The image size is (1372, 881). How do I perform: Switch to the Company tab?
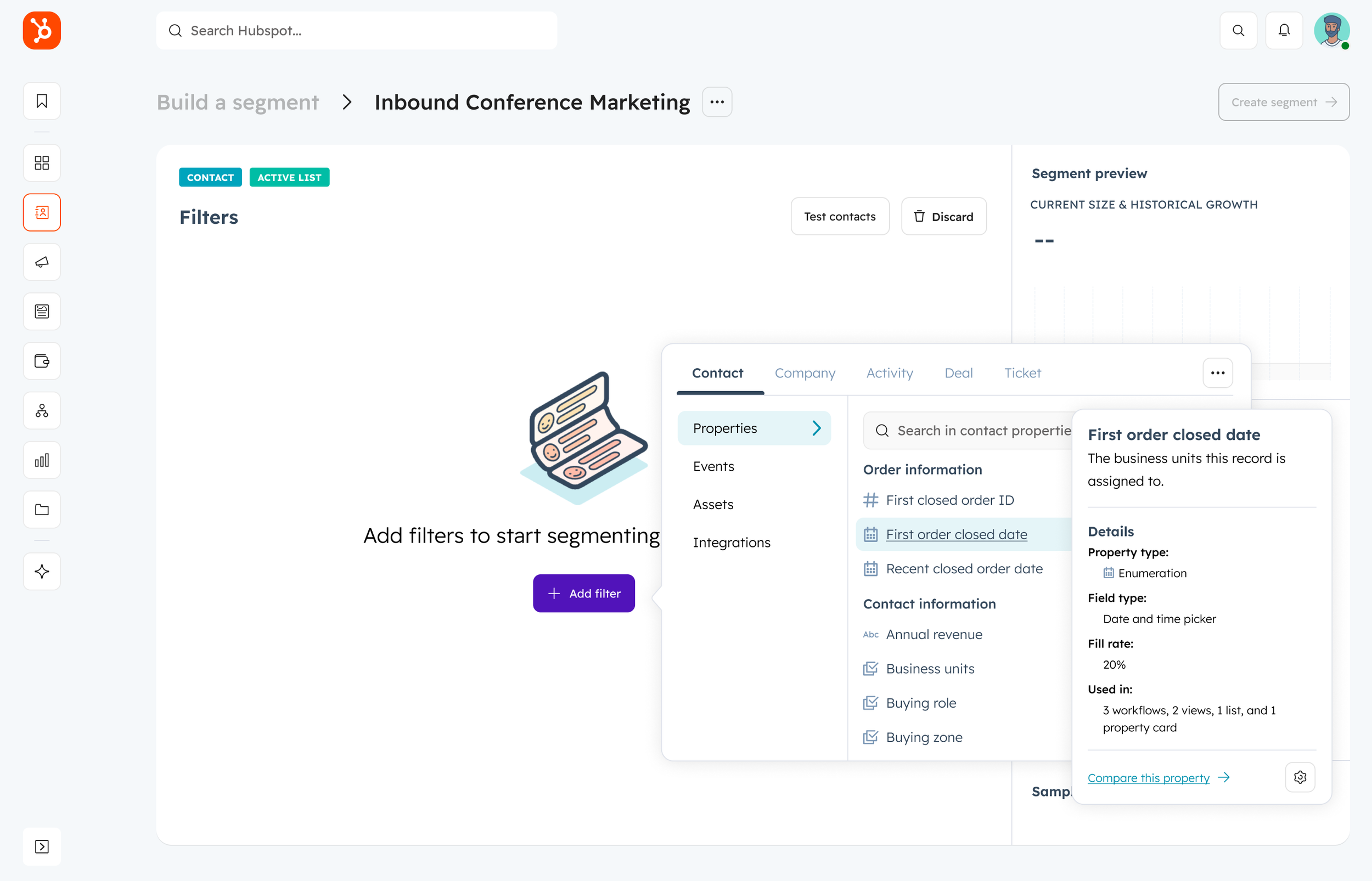tap(805, 373)
